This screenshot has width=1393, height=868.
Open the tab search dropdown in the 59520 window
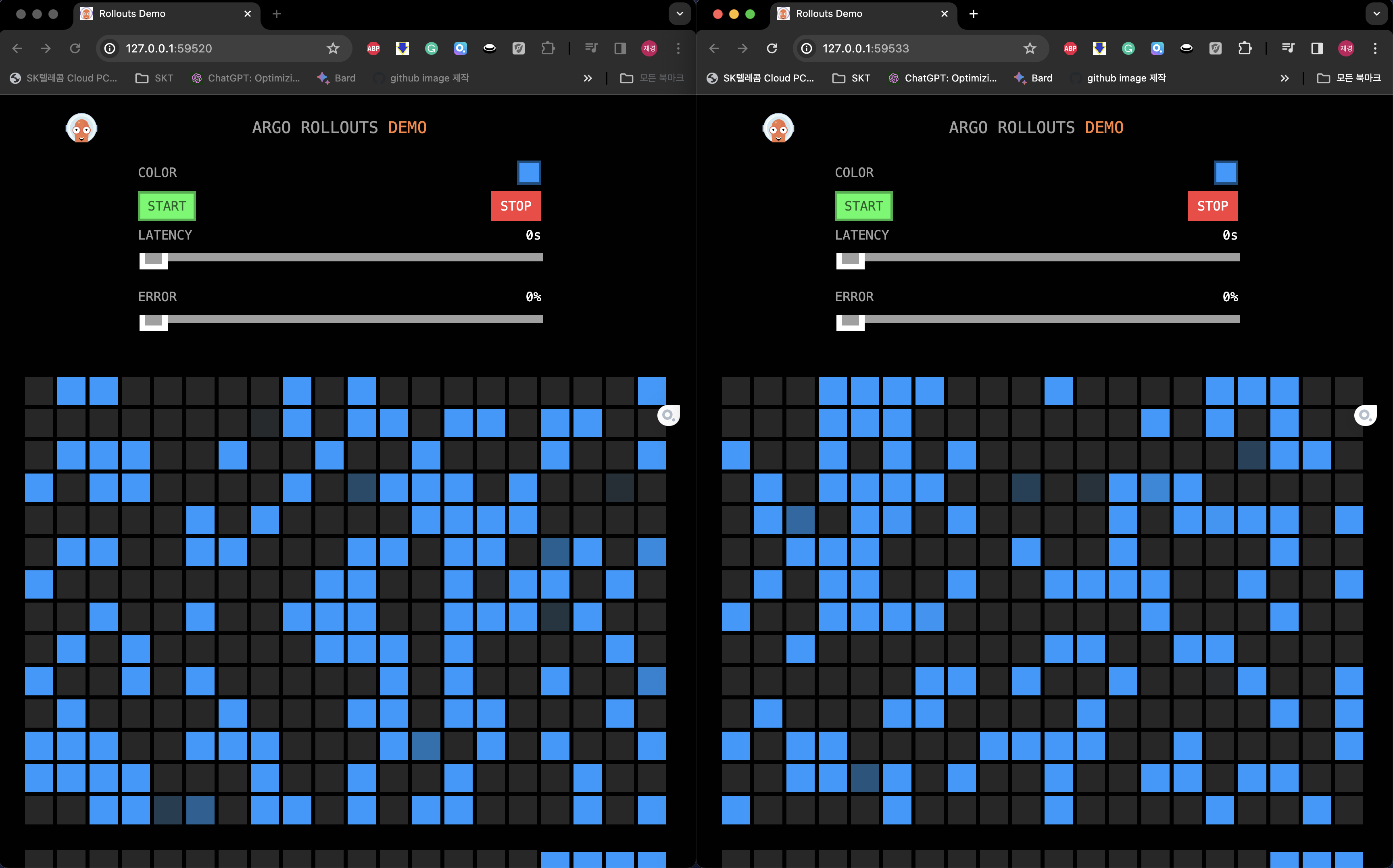click(680, 14)
